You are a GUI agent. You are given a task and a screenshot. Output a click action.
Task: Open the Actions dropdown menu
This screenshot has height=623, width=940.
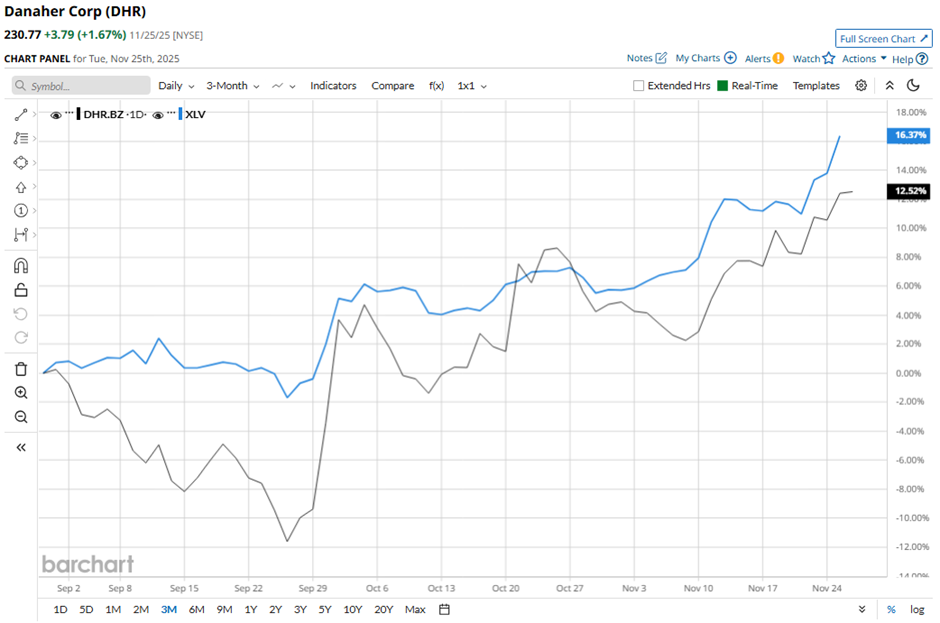point(864,59)
